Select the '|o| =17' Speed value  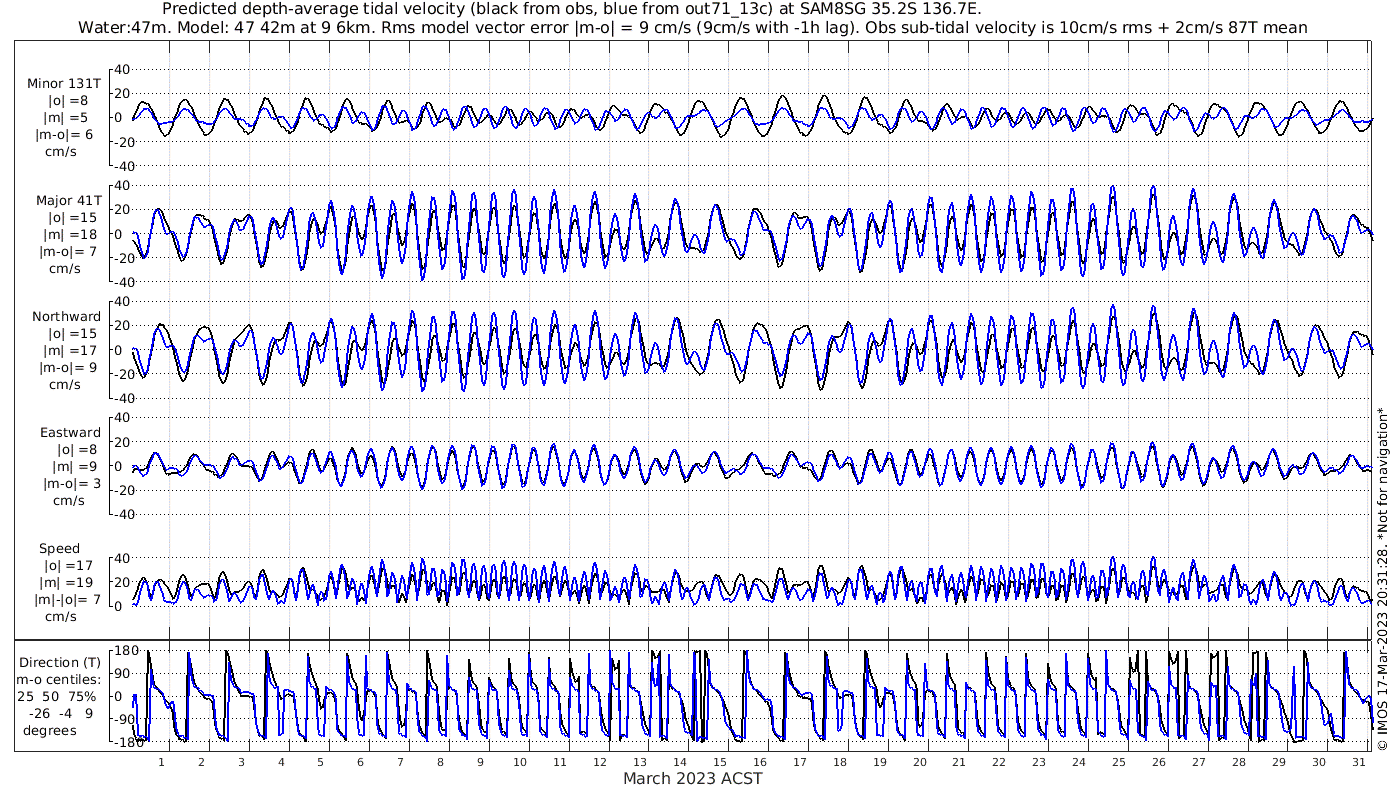coord(68,565)
